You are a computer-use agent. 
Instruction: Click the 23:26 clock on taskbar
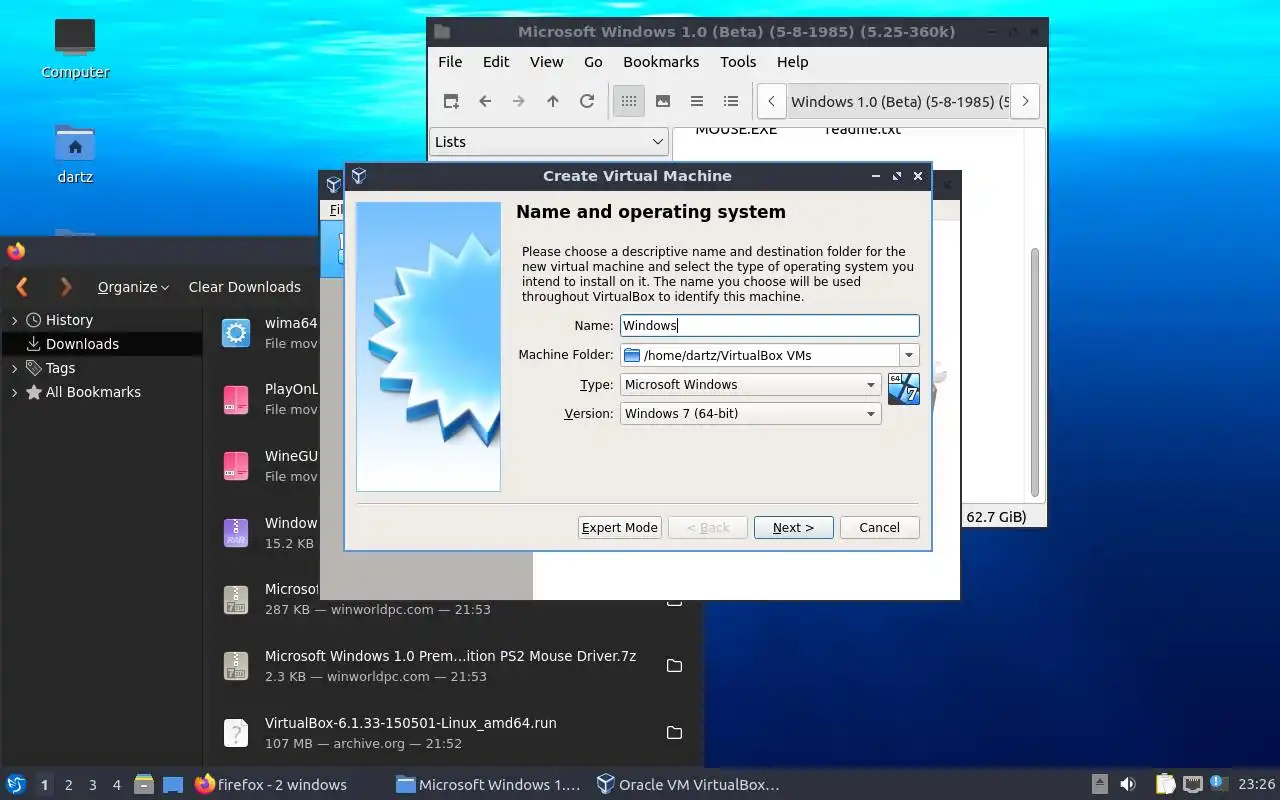click(1256, 785)
